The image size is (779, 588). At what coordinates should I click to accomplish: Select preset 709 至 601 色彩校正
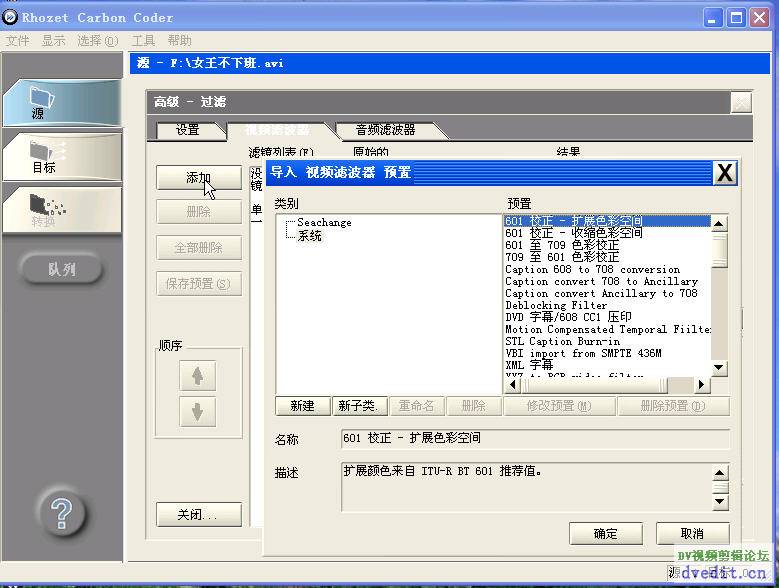click(x=607, y=257)
